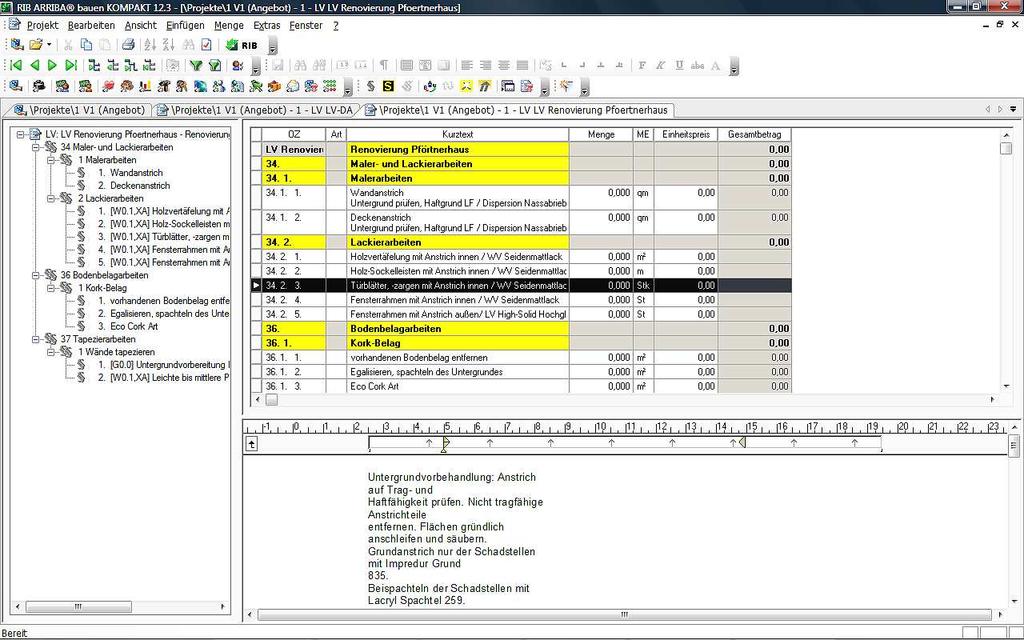Click the align left icon
1024x640 pixels.
[x=467, y=65]
